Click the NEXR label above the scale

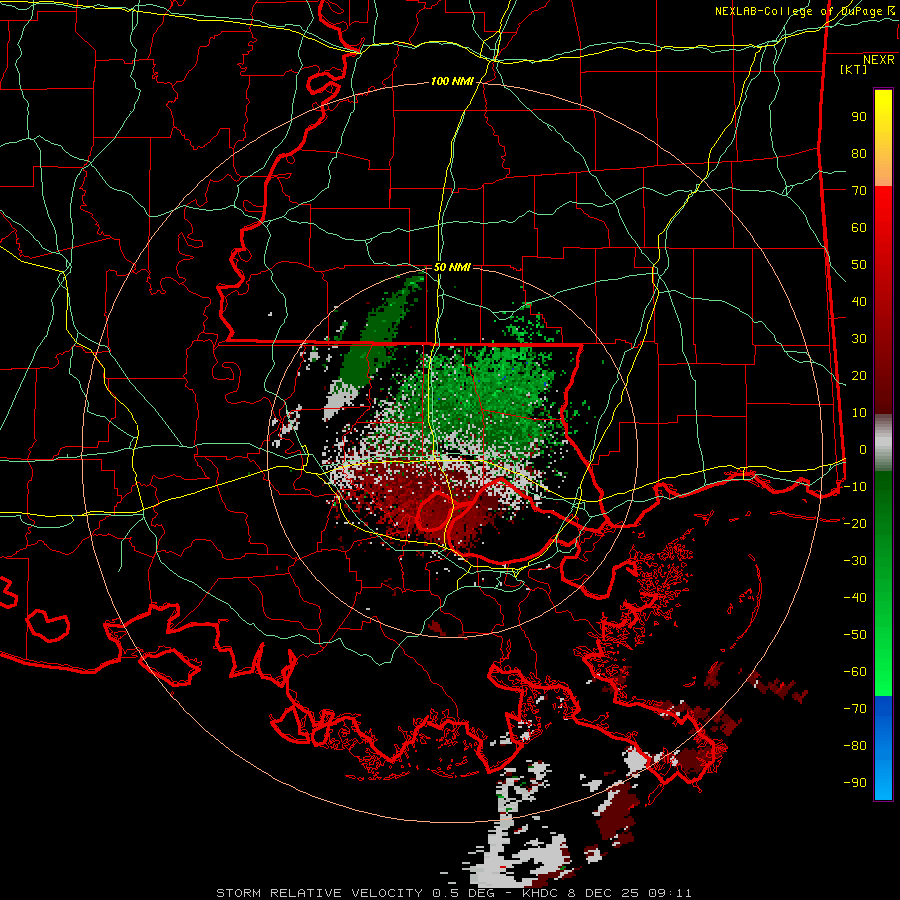(879, 60)
